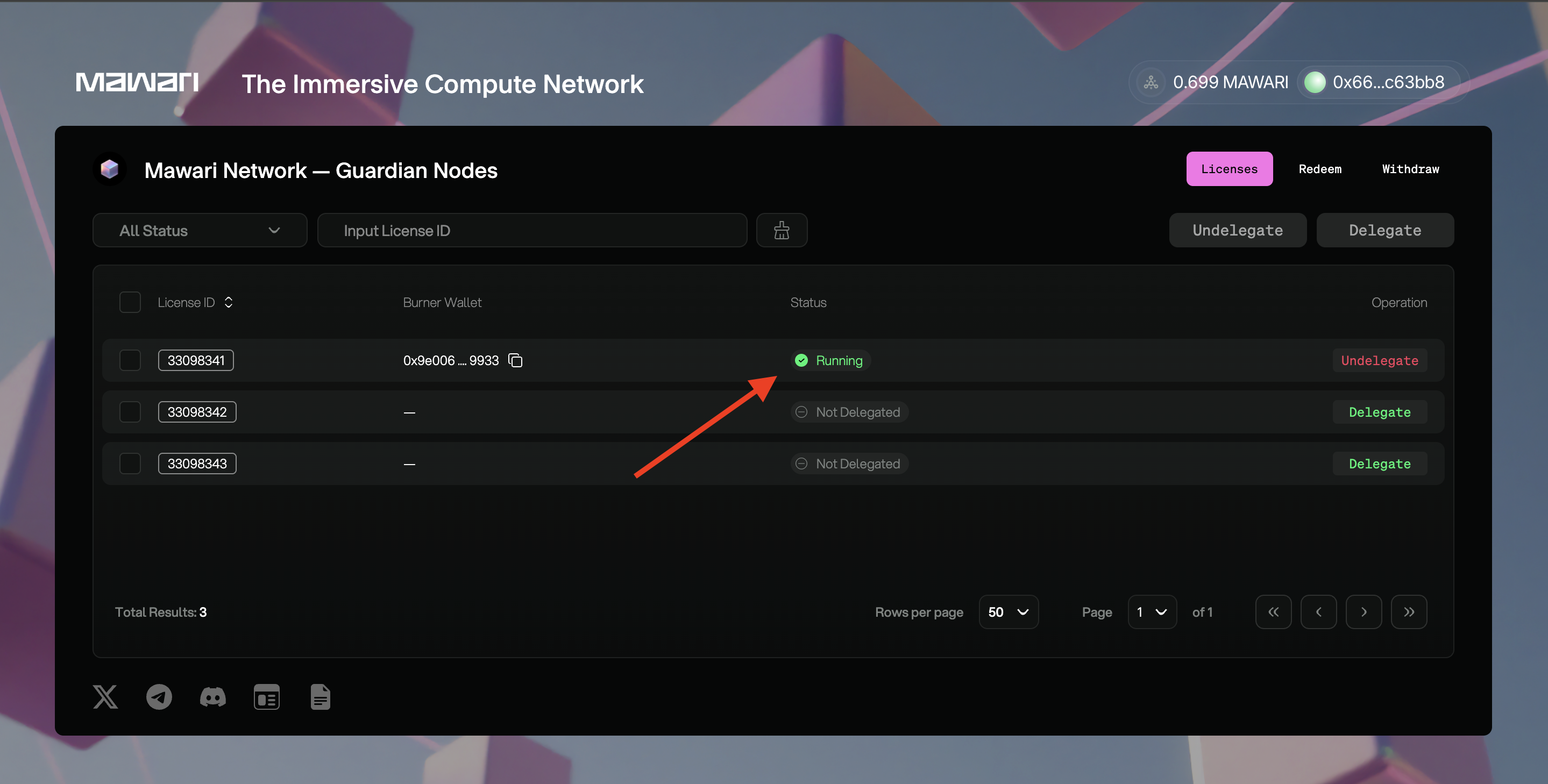This screenshot has width=1548, height=784.
Task: Check the box for license 33098341
Action: coord(130,360)
